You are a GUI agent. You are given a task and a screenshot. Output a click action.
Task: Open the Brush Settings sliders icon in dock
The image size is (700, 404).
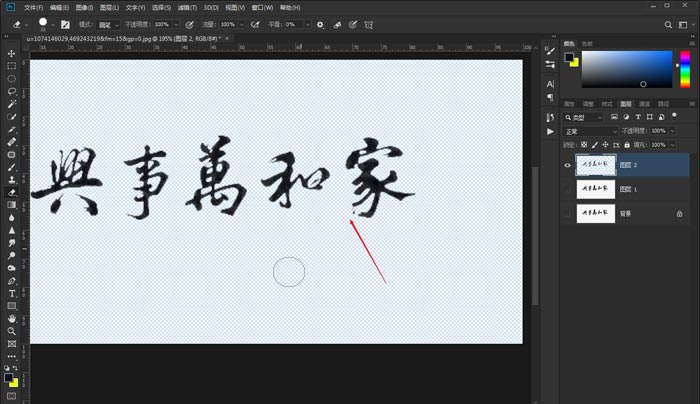click(550, 65)
